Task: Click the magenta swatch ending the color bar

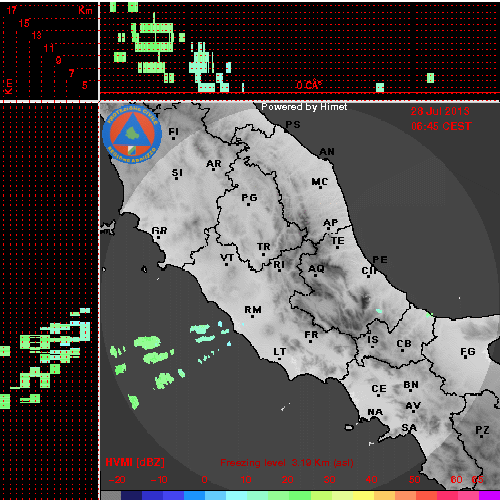Action: pyautogui.click(x=489, y=495)
